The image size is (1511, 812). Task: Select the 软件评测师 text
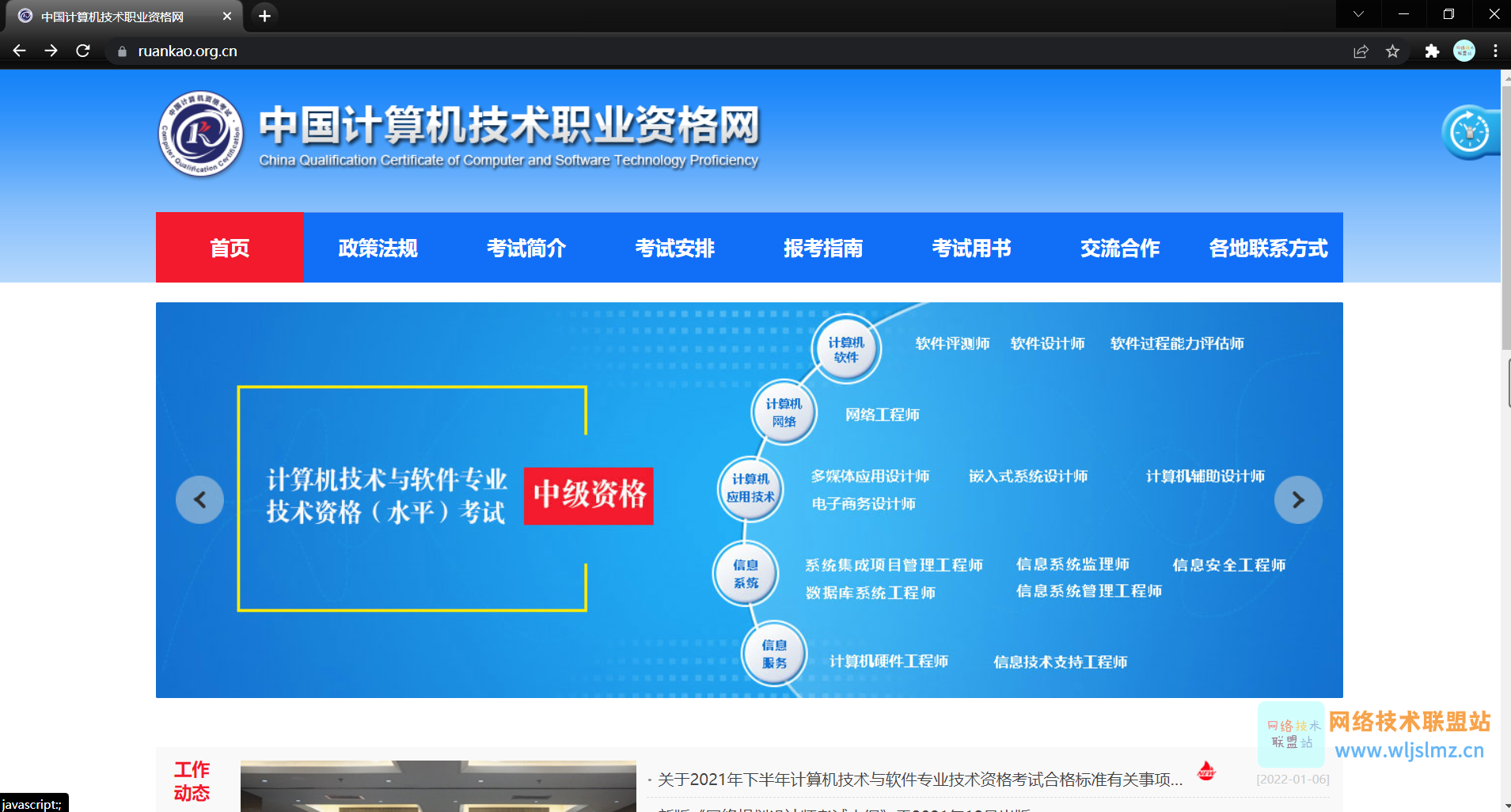point(952,343)
